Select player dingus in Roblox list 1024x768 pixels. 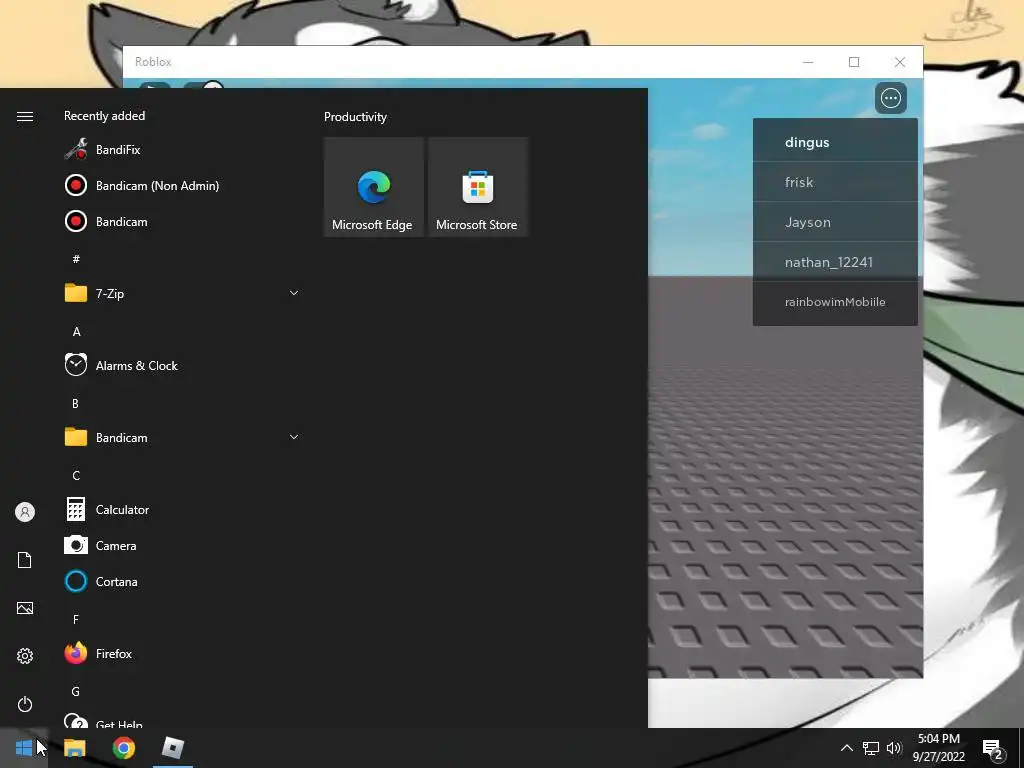835,142
